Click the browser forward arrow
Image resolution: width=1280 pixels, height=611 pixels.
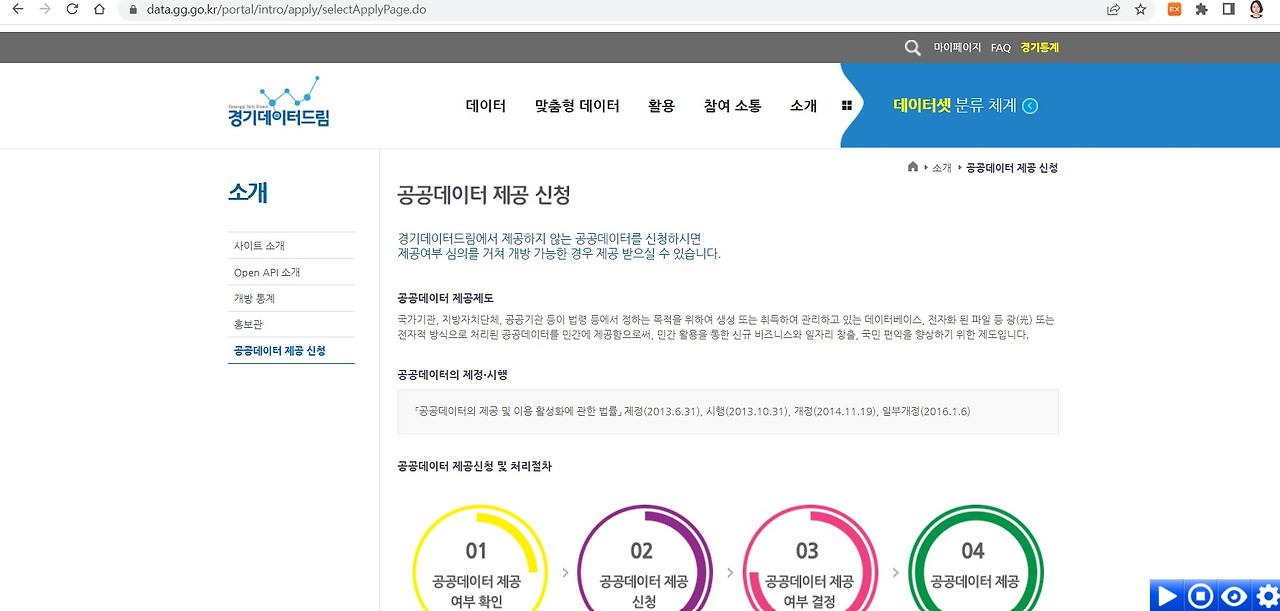[x=44, y=9]
